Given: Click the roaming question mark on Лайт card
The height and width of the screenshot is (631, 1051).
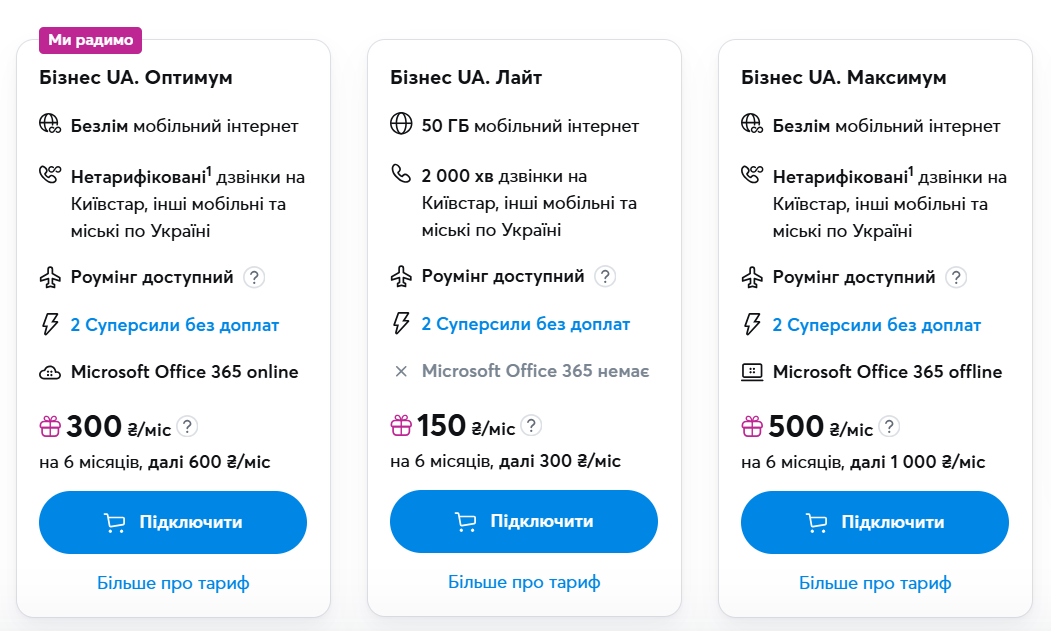Looking at the screenshot, I should [x=604, y=276].
